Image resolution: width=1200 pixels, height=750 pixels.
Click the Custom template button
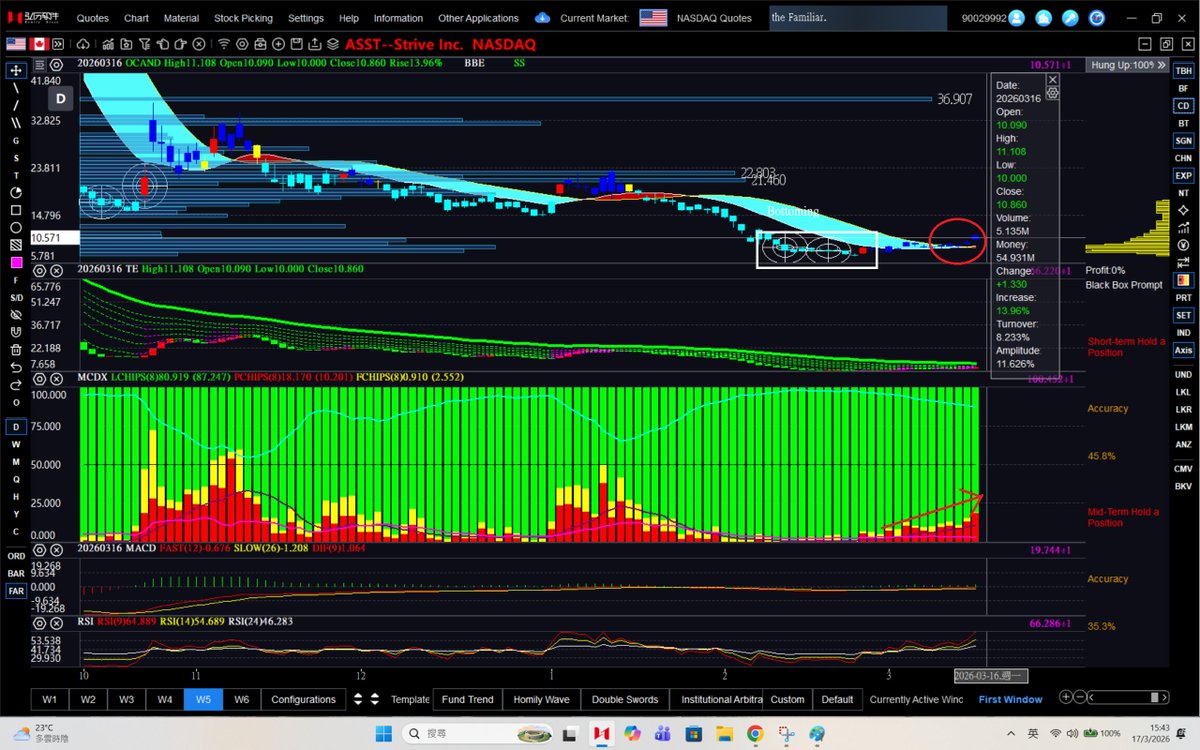(788, 699)
